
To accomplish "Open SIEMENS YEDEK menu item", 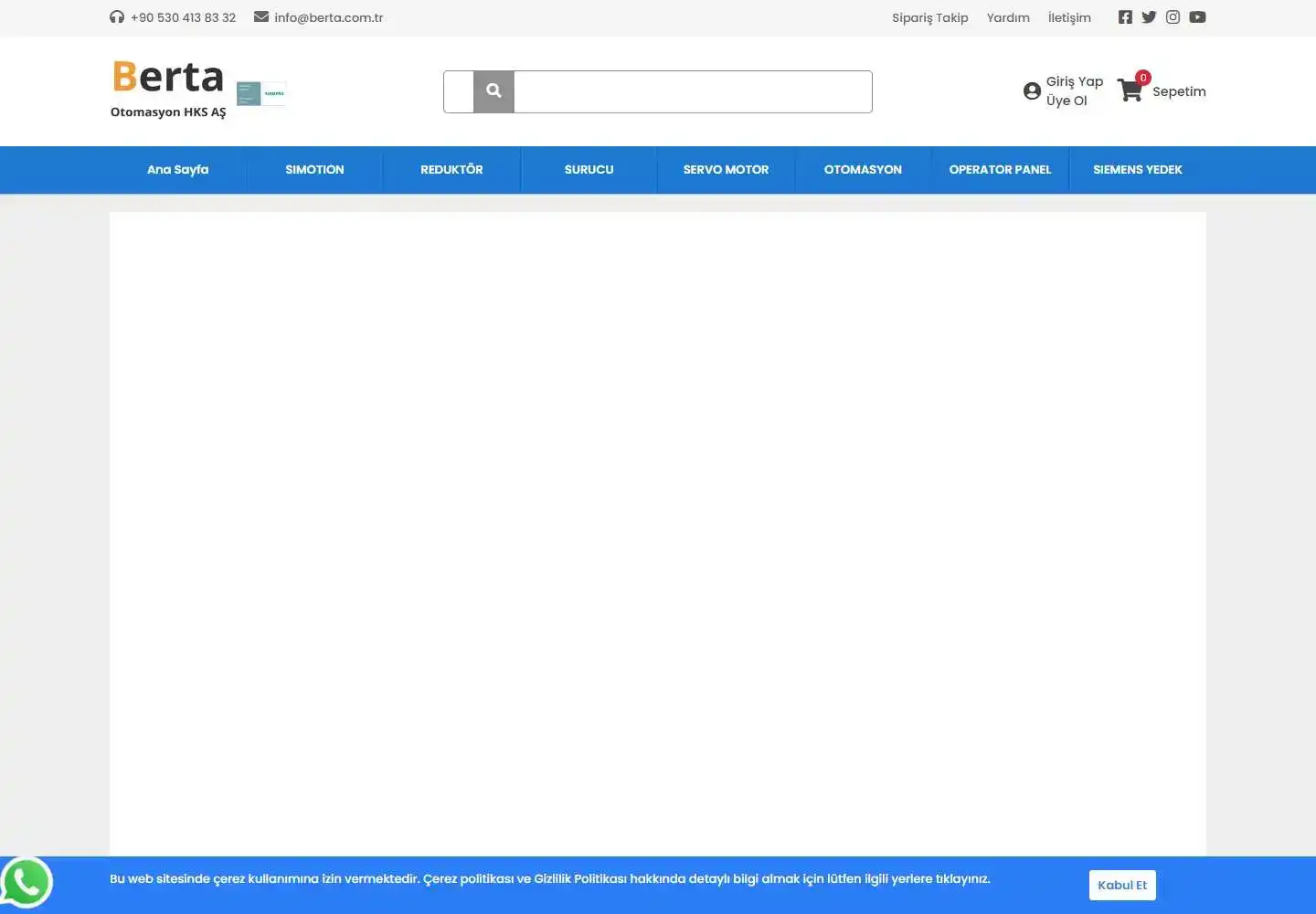I will click(x=1138, y=170).
